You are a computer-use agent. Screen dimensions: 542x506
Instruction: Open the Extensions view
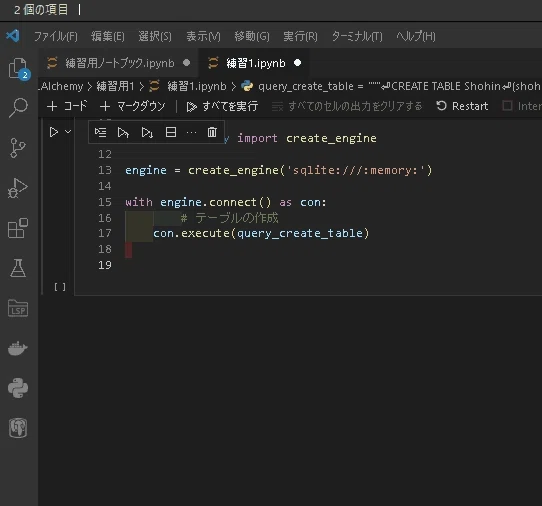[18, 228]
